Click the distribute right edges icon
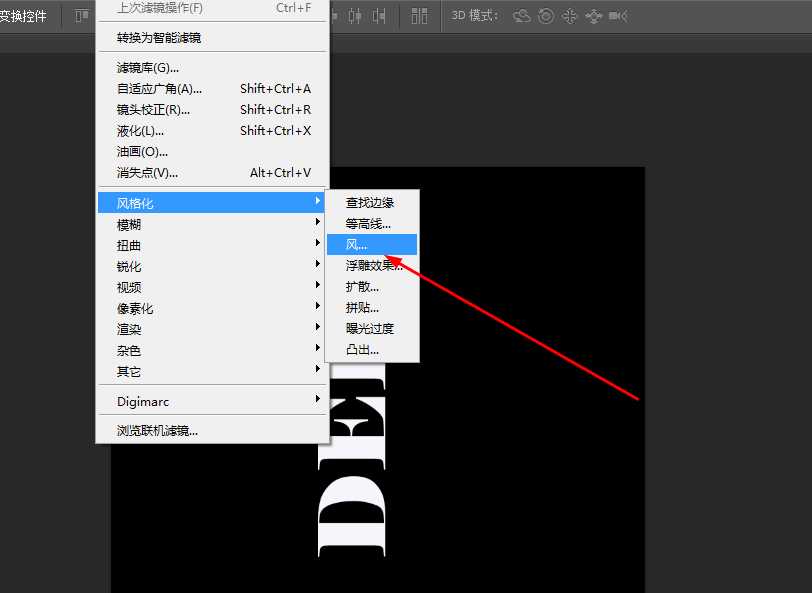The image size is (812, 593). [377, 15]
